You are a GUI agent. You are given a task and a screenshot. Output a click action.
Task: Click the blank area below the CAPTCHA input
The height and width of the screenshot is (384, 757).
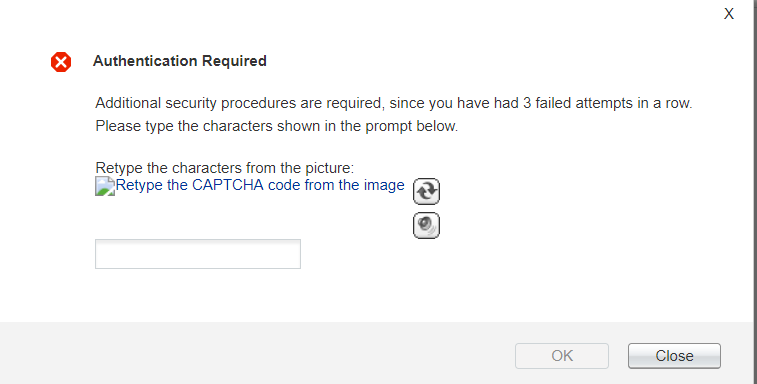[198, 295]
